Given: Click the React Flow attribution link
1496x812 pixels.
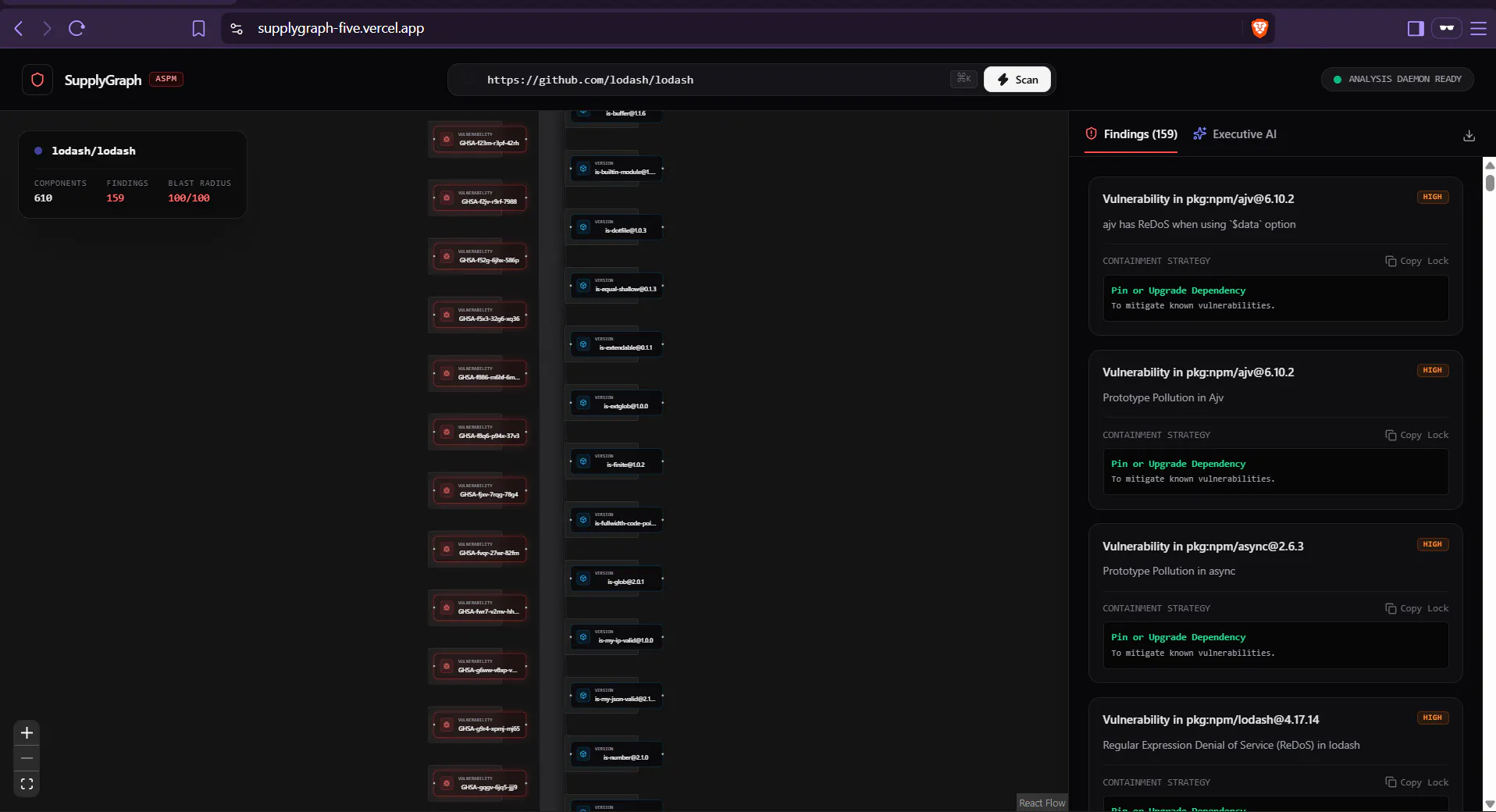Looking at the screenshot, I should point(1042,803).
